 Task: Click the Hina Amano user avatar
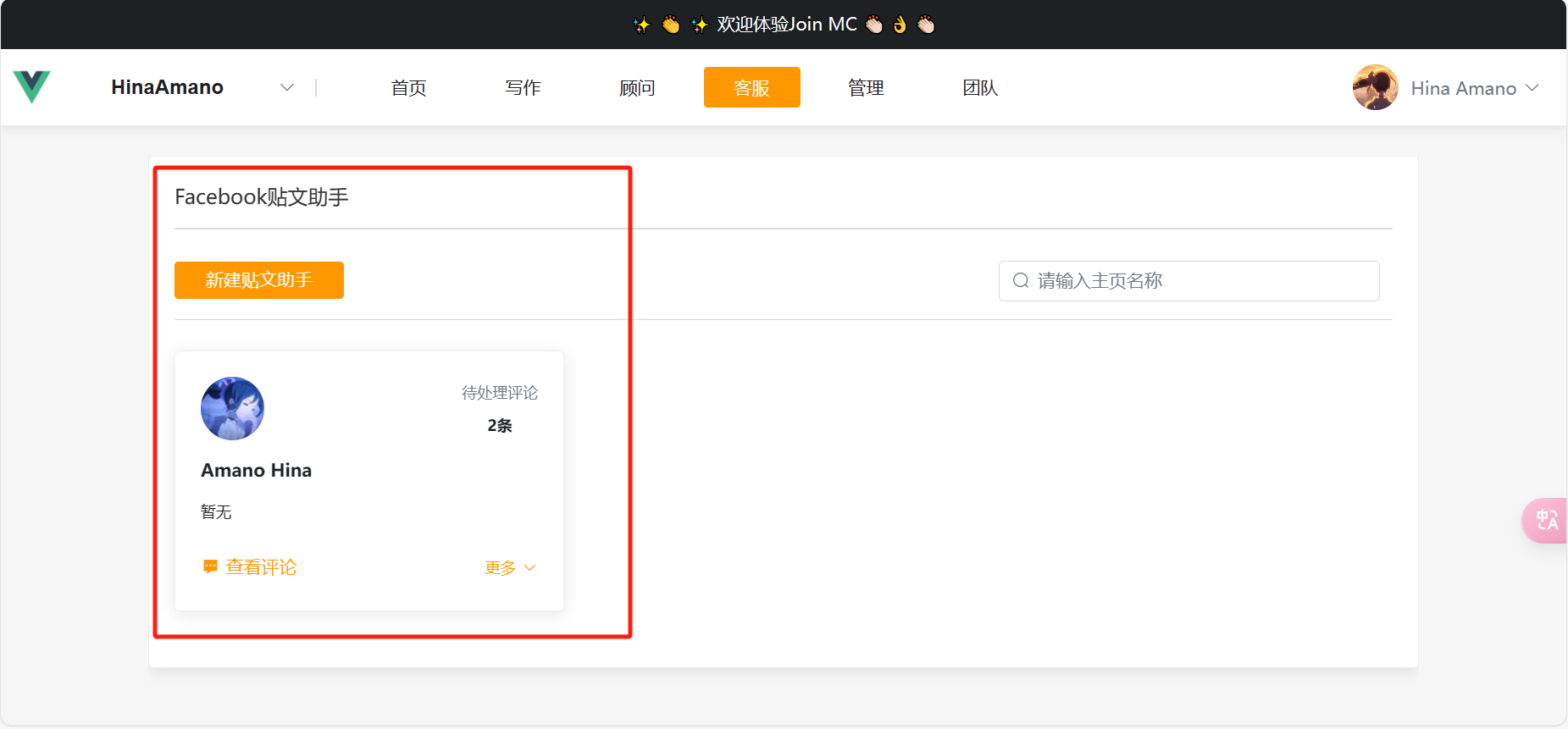click(1375, 88)
